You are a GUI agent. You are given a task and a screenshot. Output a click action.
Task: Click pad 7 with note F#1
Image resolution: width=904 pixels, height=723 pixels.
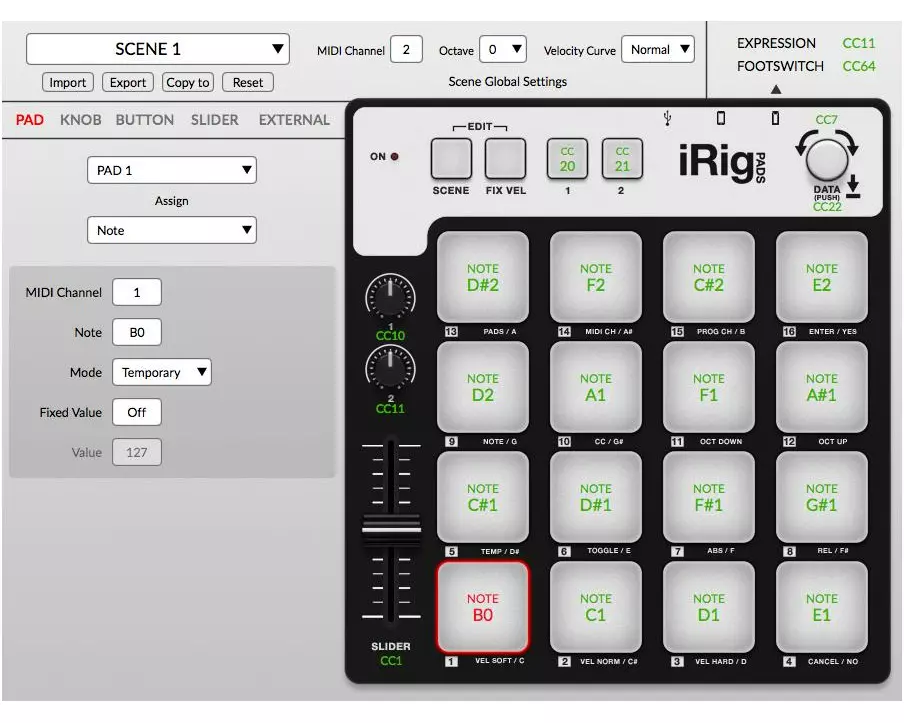[x=708, y=496]
